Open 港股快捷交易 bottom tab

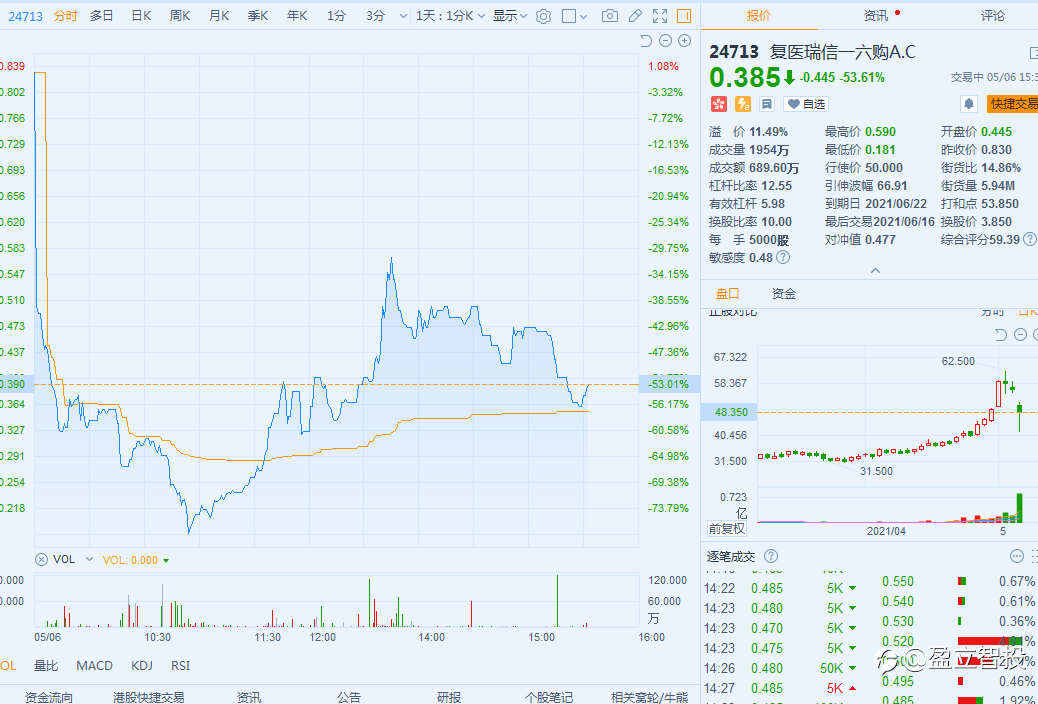(148, 697)
